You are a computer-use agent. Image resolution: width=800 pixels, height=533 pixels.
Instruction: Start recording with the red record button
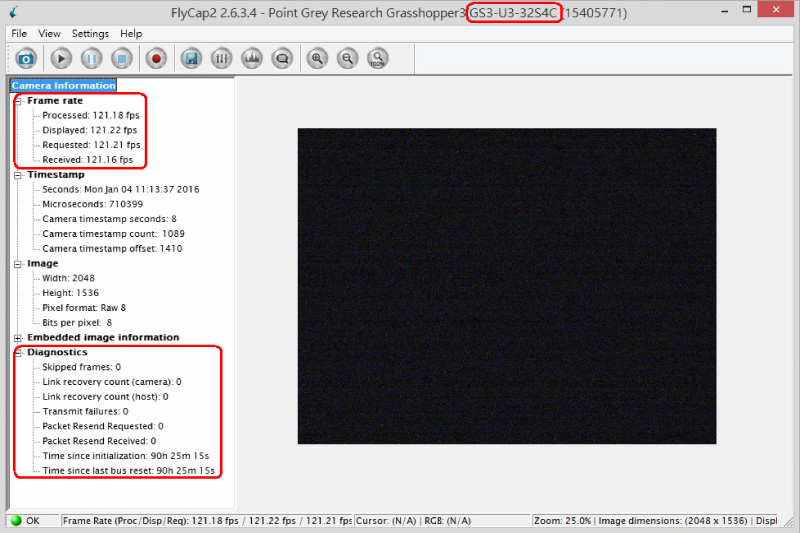156,59
